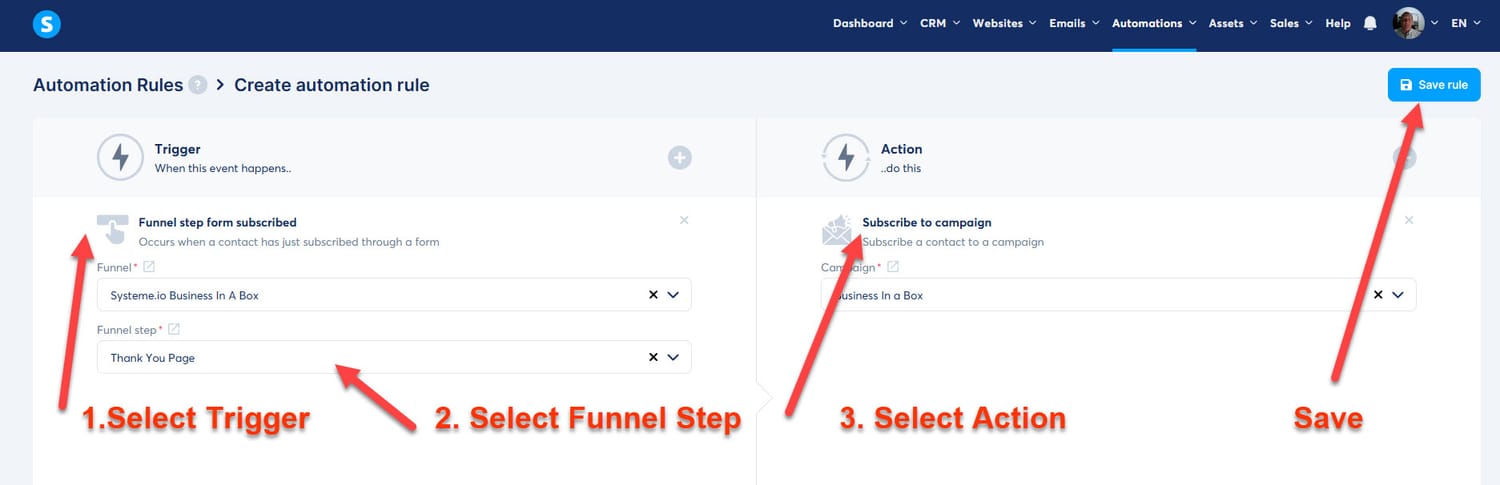Open the Dashboard menu

pos(870,23)
